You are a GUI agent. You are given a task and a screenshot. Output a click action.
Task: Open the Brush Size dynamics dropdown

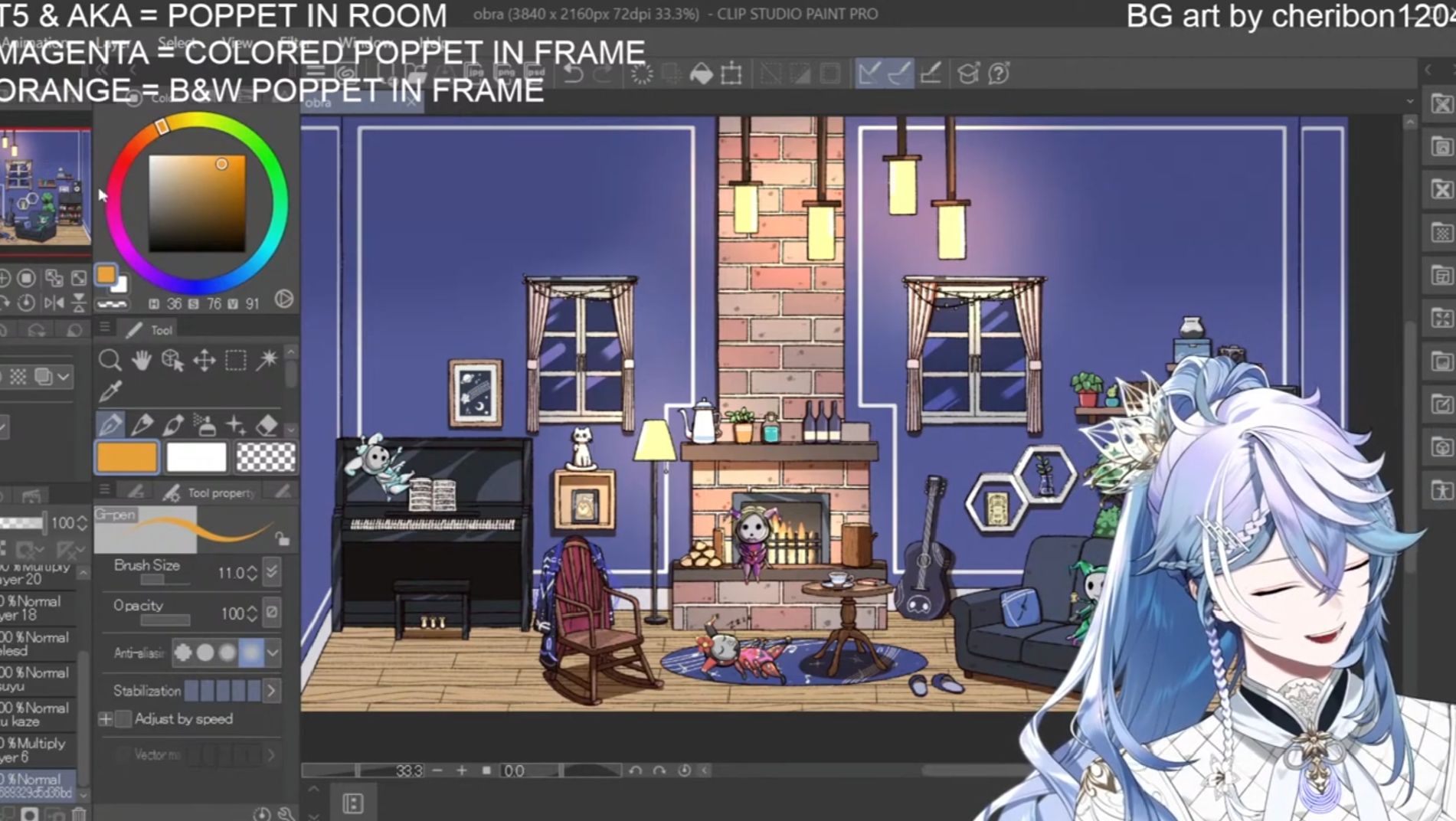[271, 571]
